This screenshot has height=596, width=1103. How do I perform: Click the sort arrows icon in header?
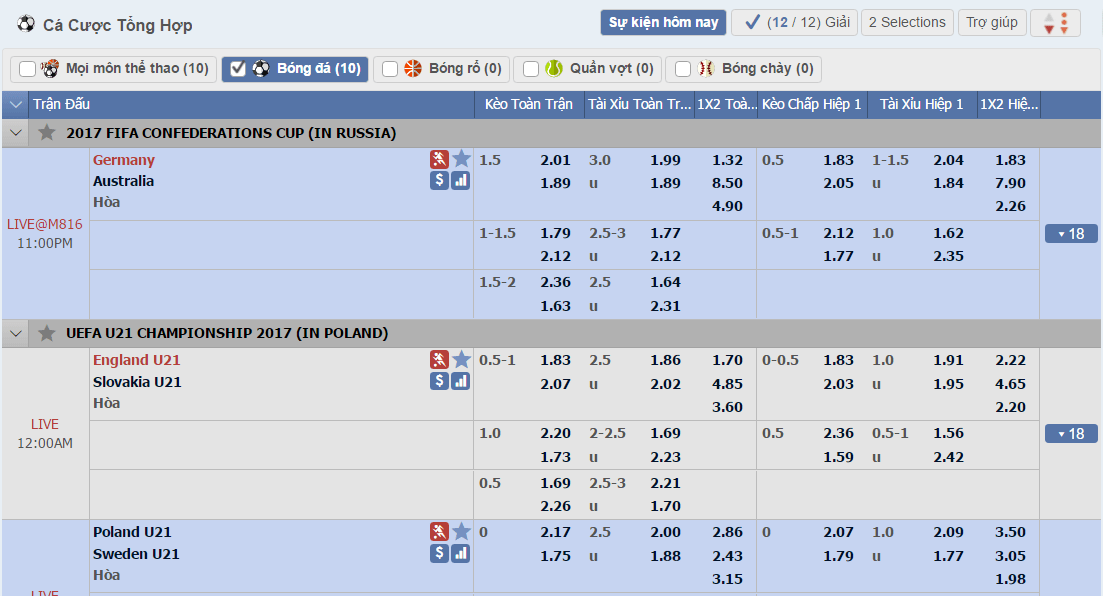pyautogui.click(x=1056, y=23)
